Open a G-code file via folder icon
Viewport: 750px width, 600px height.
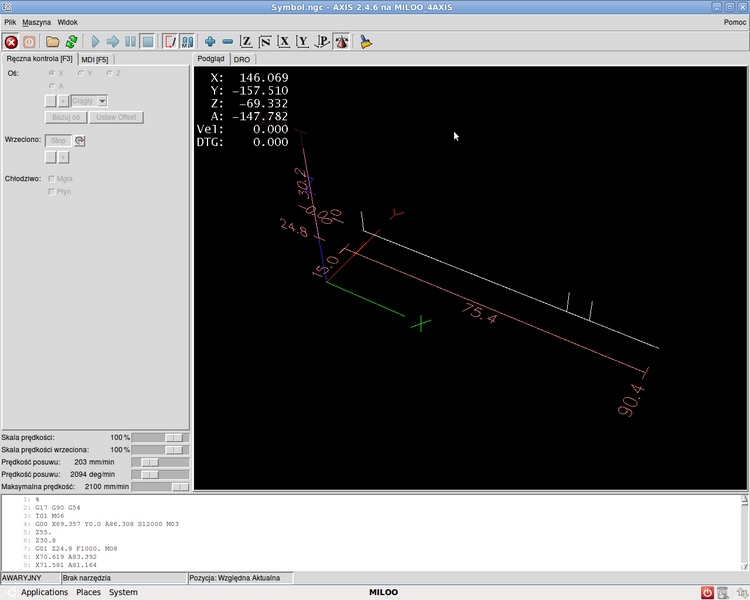point(53,42)
